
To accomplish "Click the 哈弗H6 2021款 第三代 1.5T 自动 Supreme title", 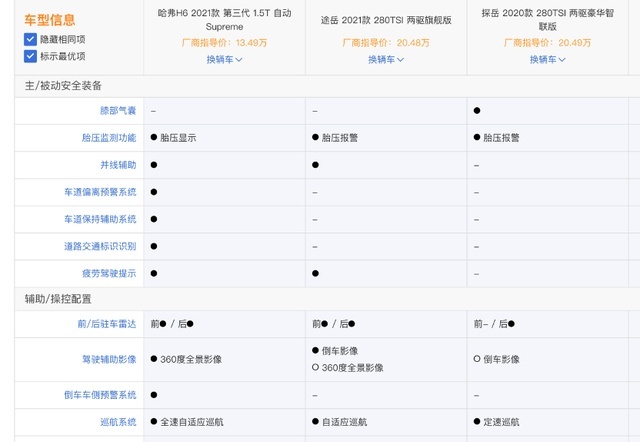I will pyautogui.click(x=224, y=20).
